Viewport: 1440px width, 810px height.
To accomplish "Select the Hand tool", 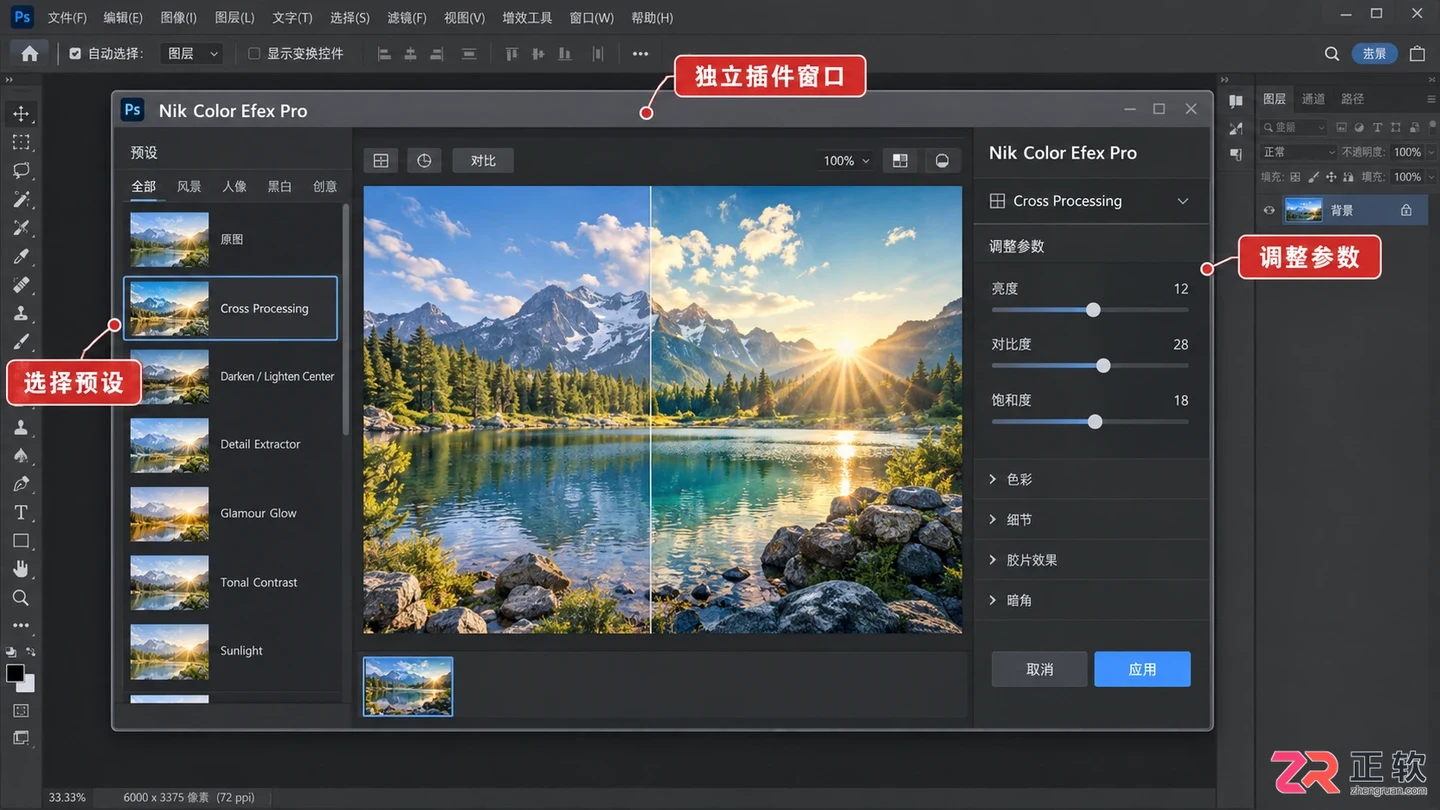I will [21, 569].
